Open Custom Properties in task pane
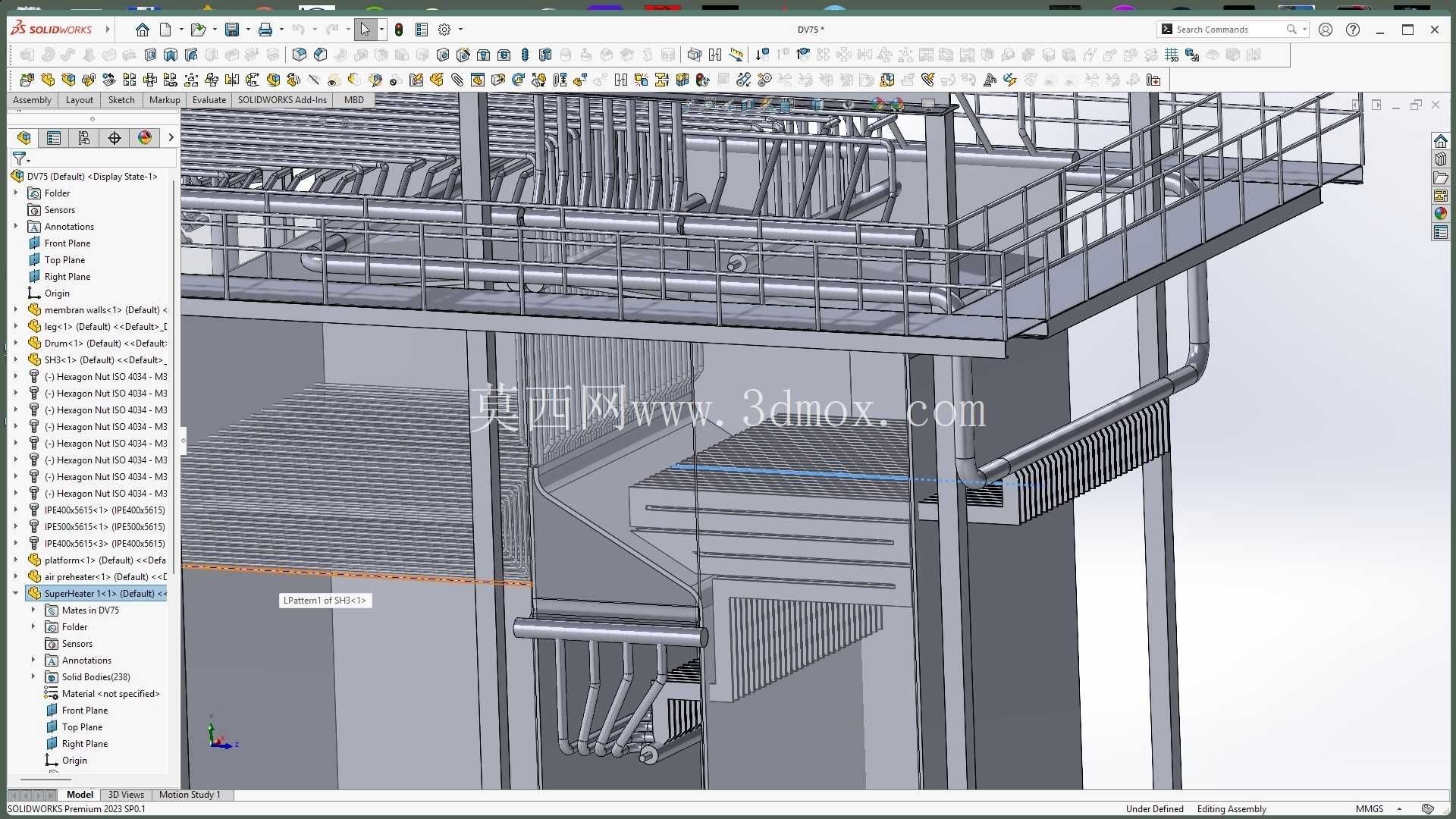Viewport: 1456px width, 819px height. (1441, 232)
